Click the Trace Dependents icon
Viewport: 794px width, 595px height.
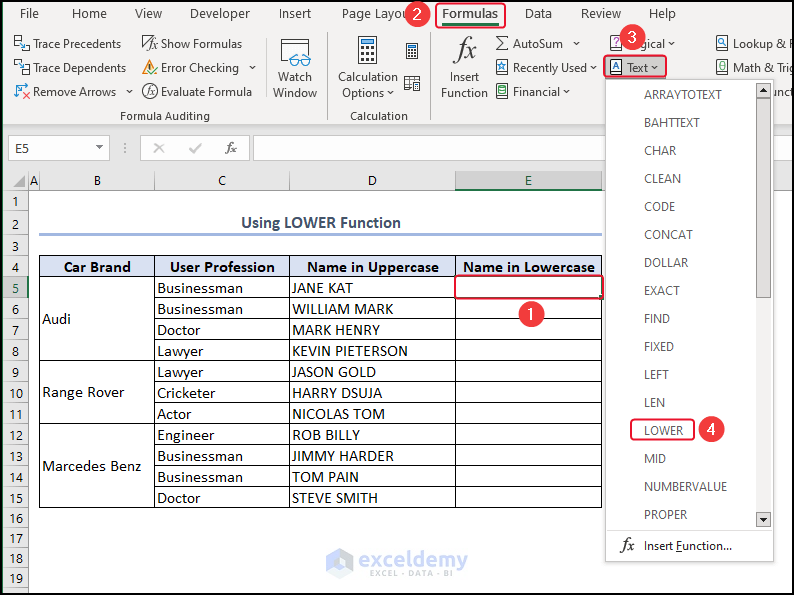click(22, 68)
